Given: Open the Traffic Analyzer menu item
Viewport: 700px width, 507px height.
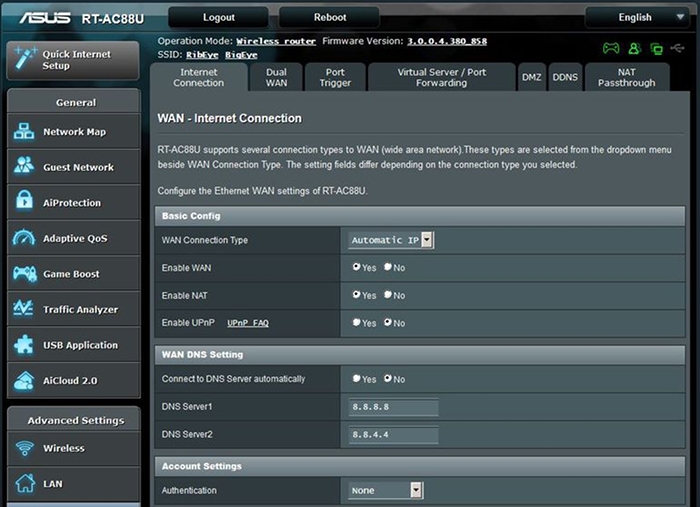Looking at the screenshot, I should pos(74,309).
